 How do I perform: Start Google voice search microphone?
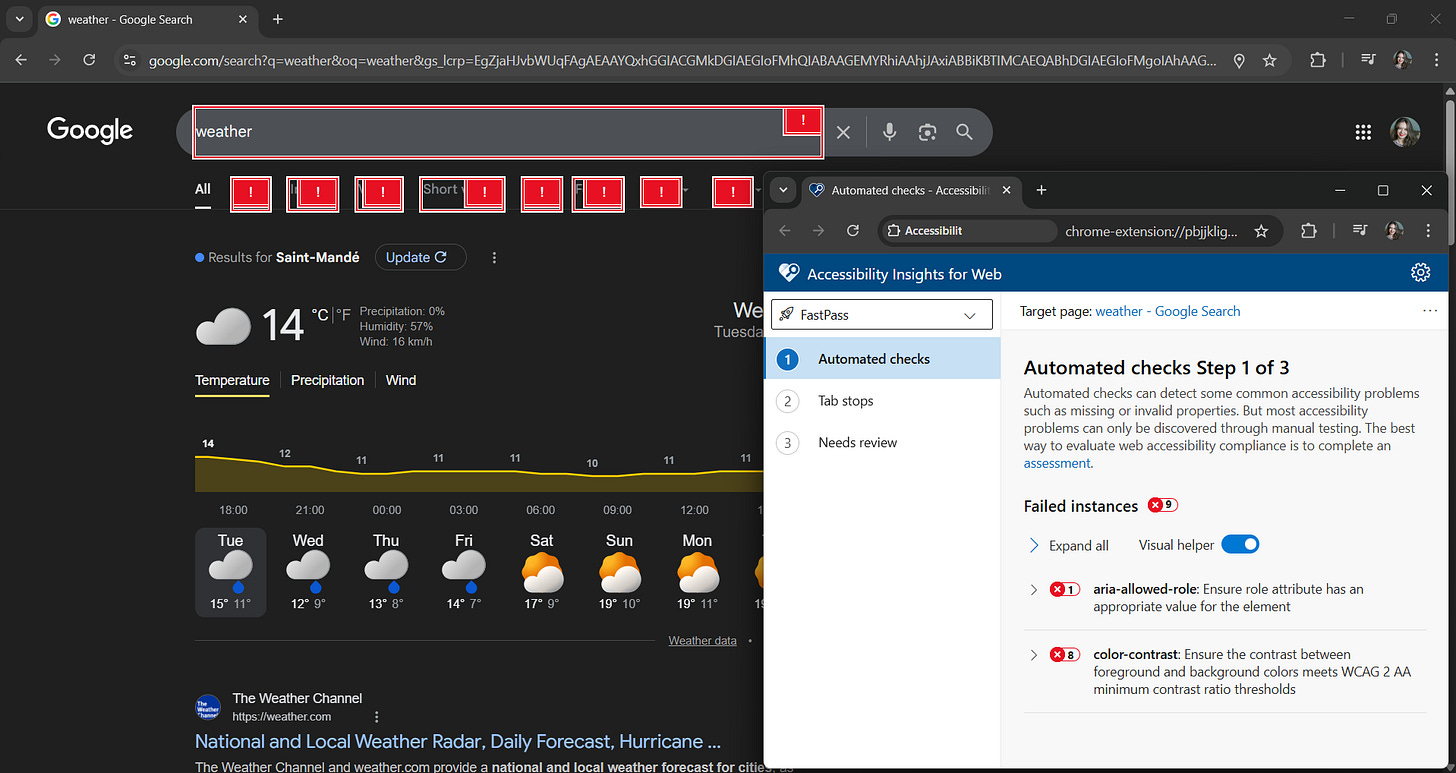(889, 132)
